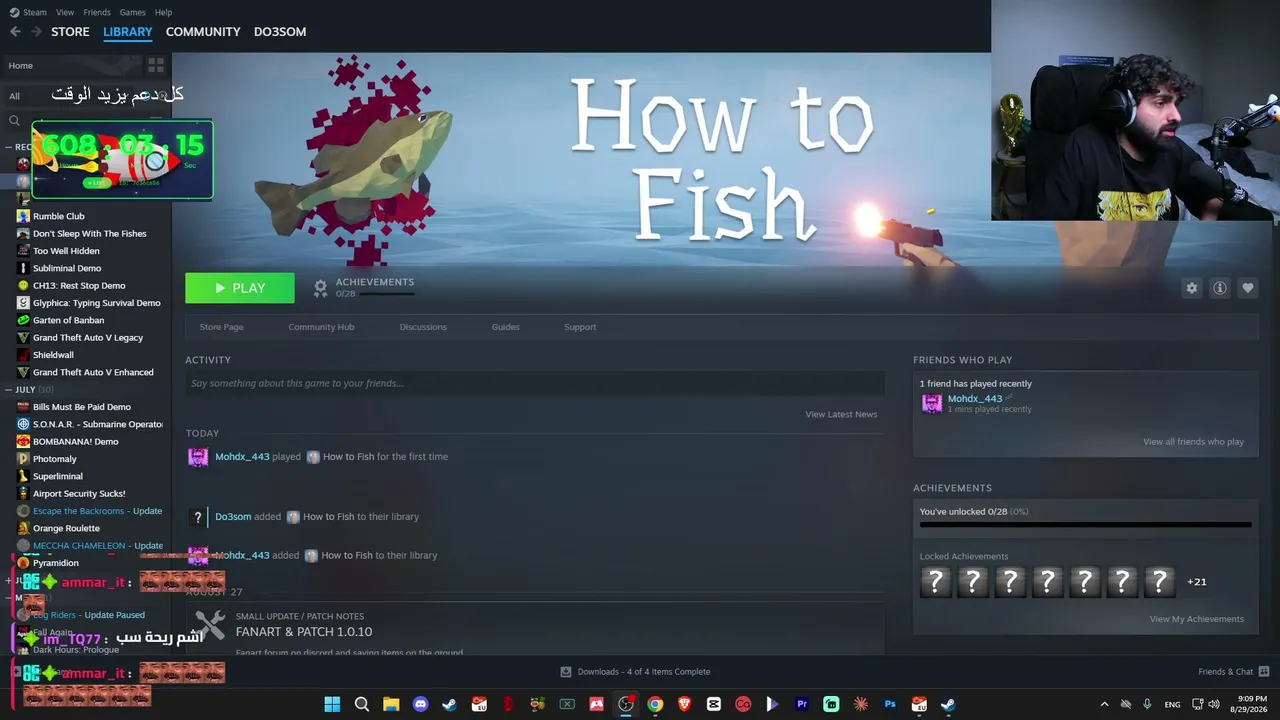Screen dimensions: 1280x720
Task: Show the +21 more locked achievements
Action: click(x=1196, y=582)
